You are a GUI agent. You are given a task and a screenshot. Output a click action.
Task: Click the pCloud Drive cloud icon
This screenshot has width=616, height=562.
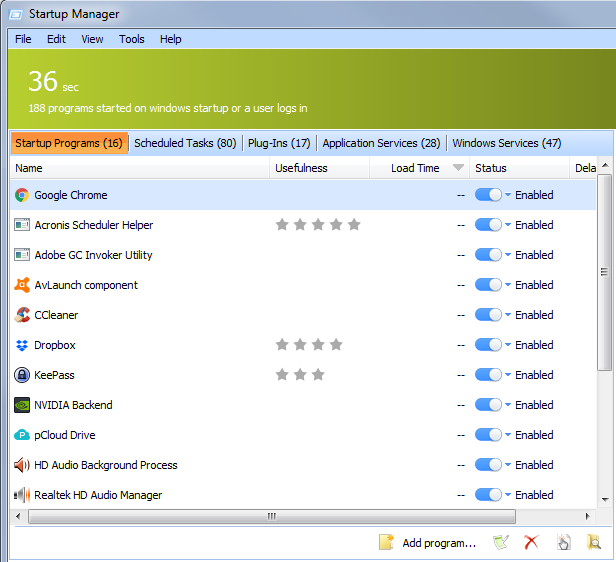22,435
